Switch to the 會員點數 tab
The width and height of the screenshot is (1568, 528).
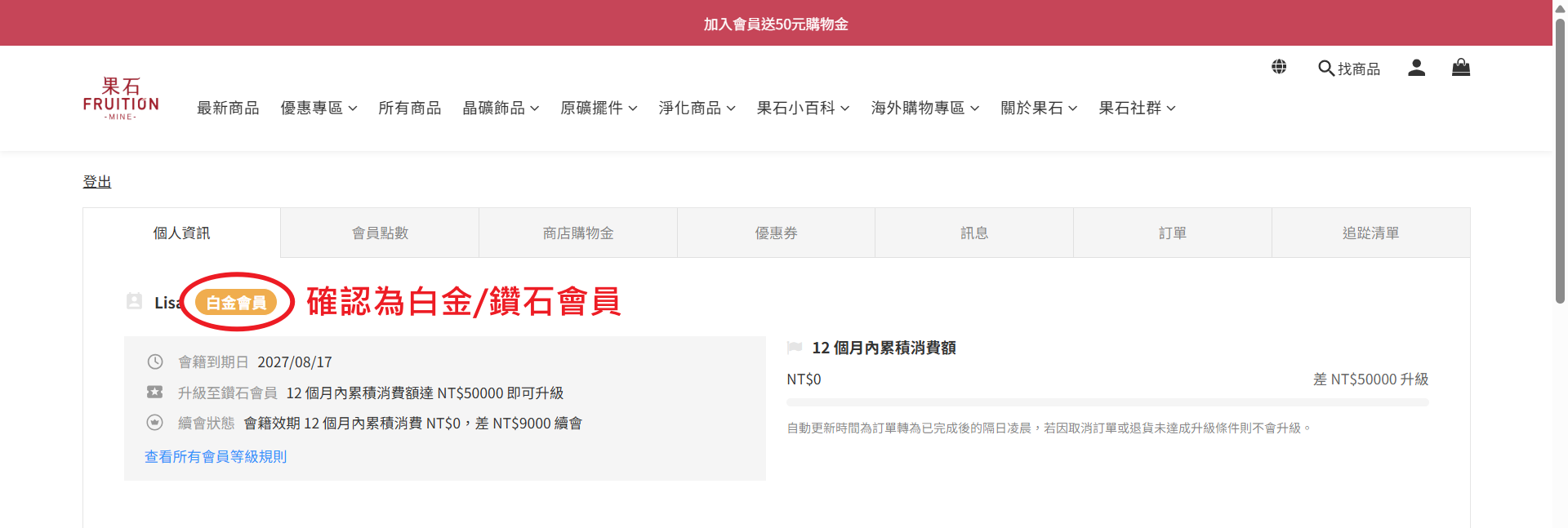pyautogui.click(x=380, y=233)
